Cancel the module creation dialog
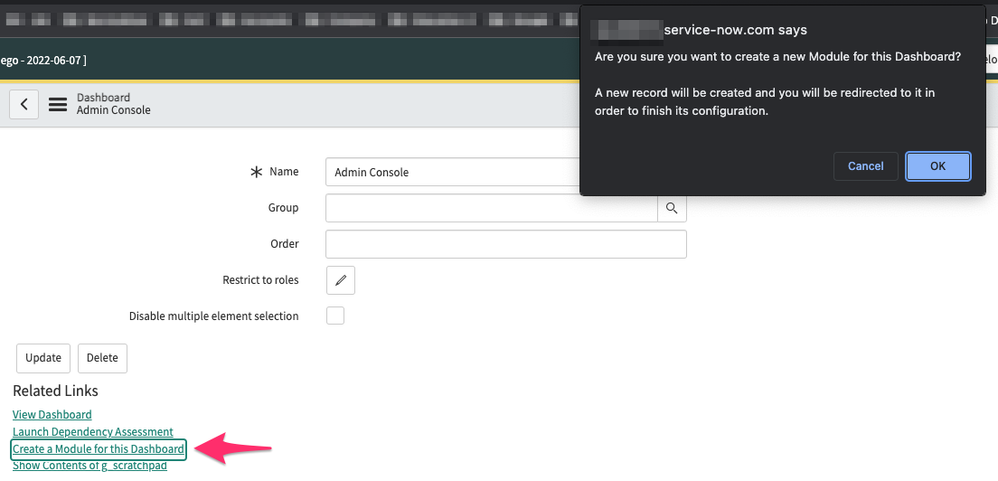 pos(866,166)
